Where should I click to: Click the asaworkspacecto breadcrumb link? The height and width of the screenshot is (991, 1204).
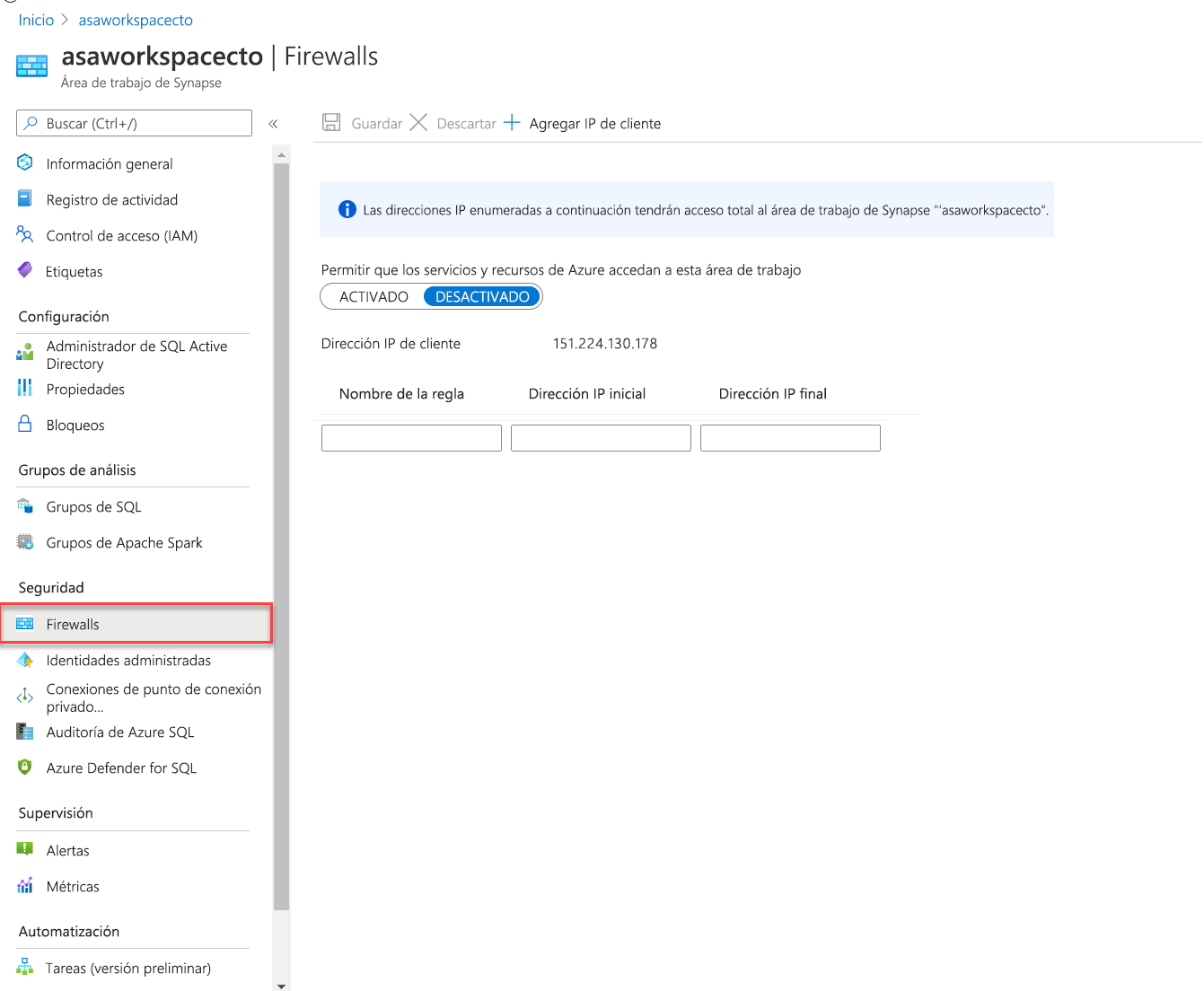[x=136, y=20]
